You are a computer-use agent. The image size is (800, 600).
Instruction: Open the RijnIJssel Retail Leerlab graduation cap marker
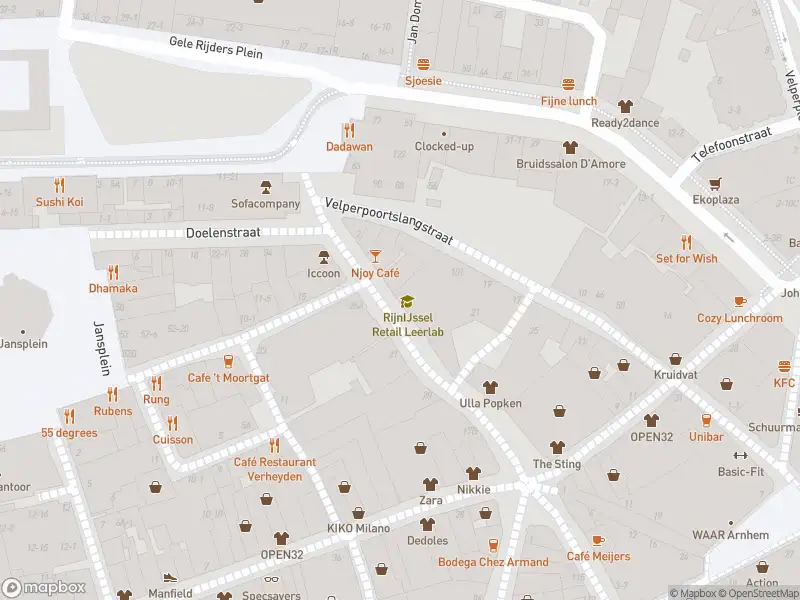[407, 302]
